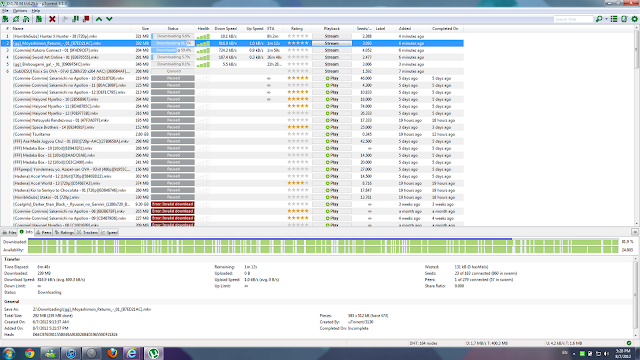This screenshot has width=640, height=360.
Task: Click Stream button for Kokoro Connect
Action: point(332,50)
